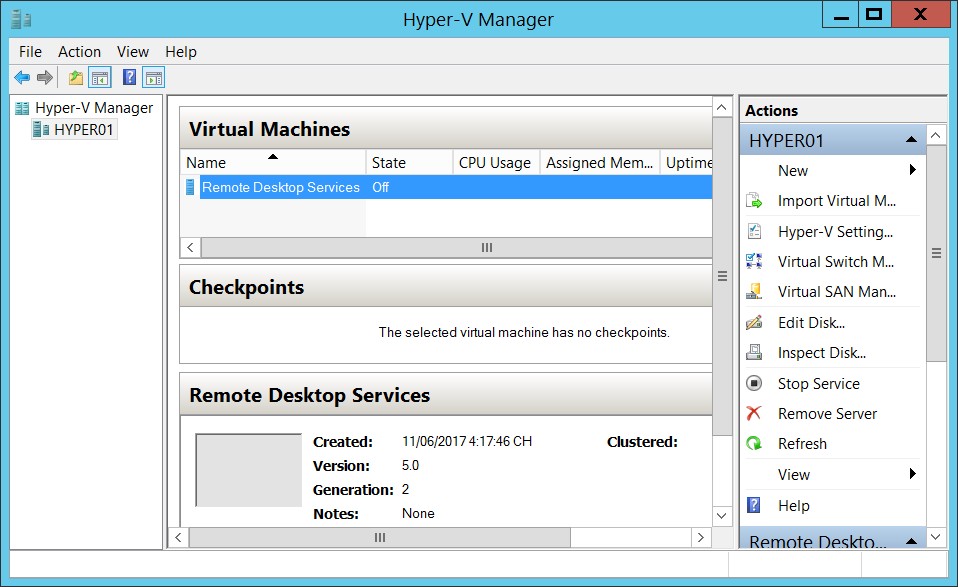The image size is (958, 587).
Task: Click the Virtual Switch Manager icon
Action: (x=754, y=261)
